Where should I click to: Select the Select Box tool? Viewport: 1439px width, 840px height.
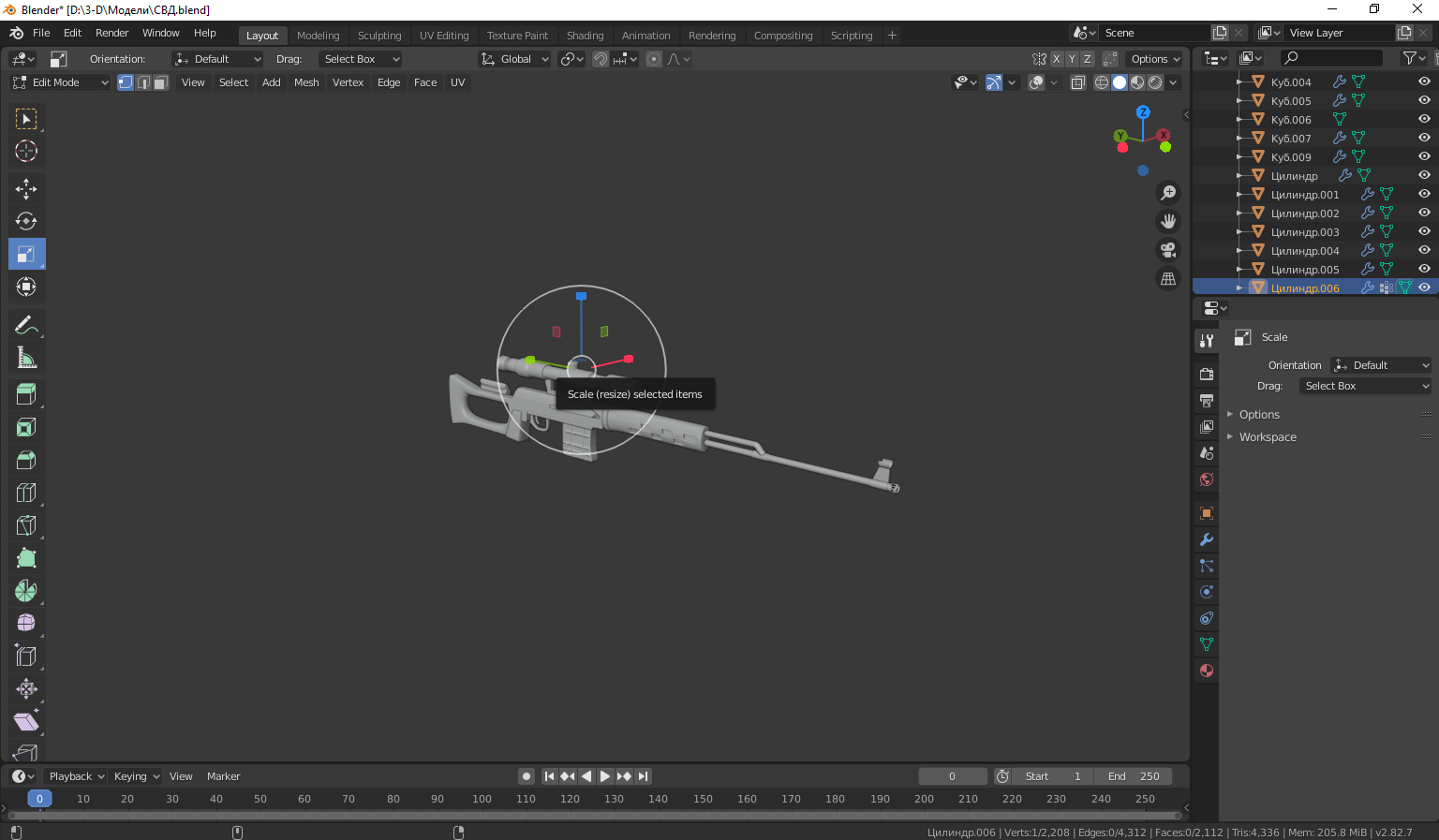click(x=26, y=119)
